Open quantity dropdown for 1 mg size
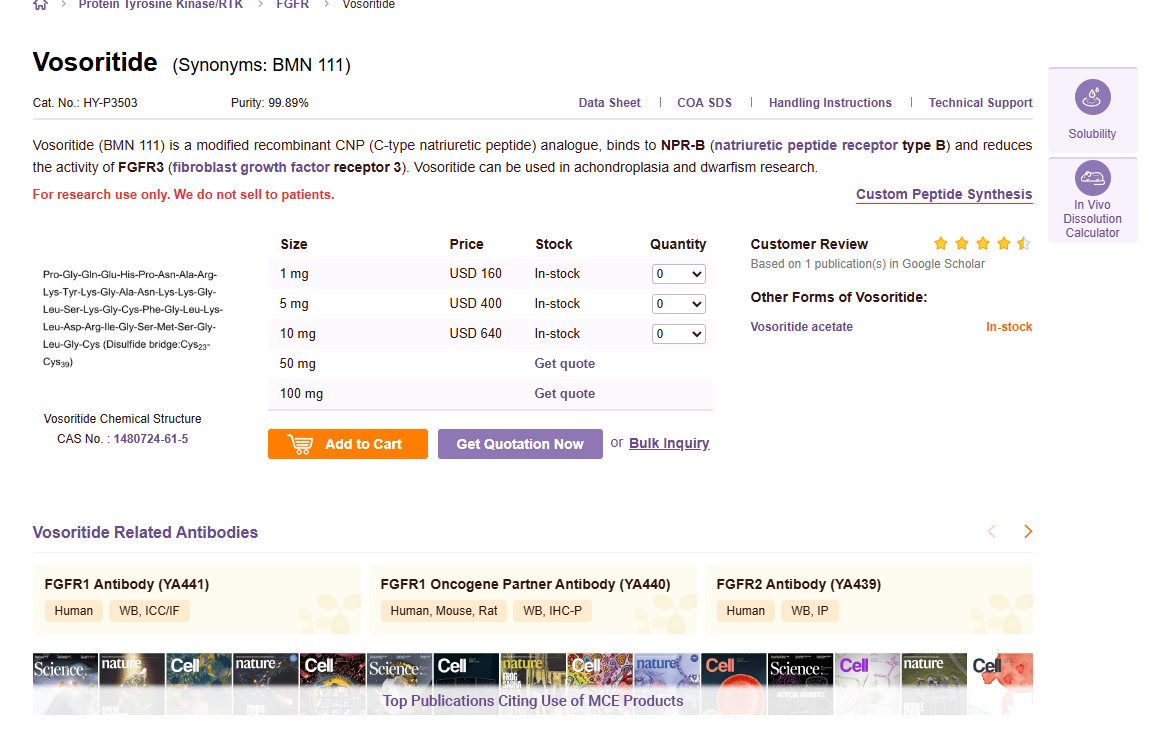The image size is (1168, 731). pyautogui.click(x=679, y=274)
